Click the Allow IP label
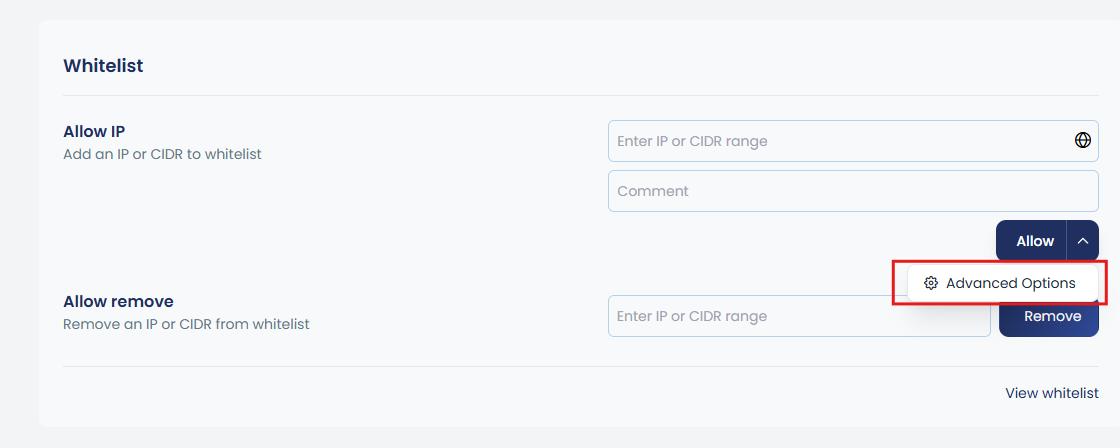Screen dimensions: 1120x448 [x=94, y=132]
